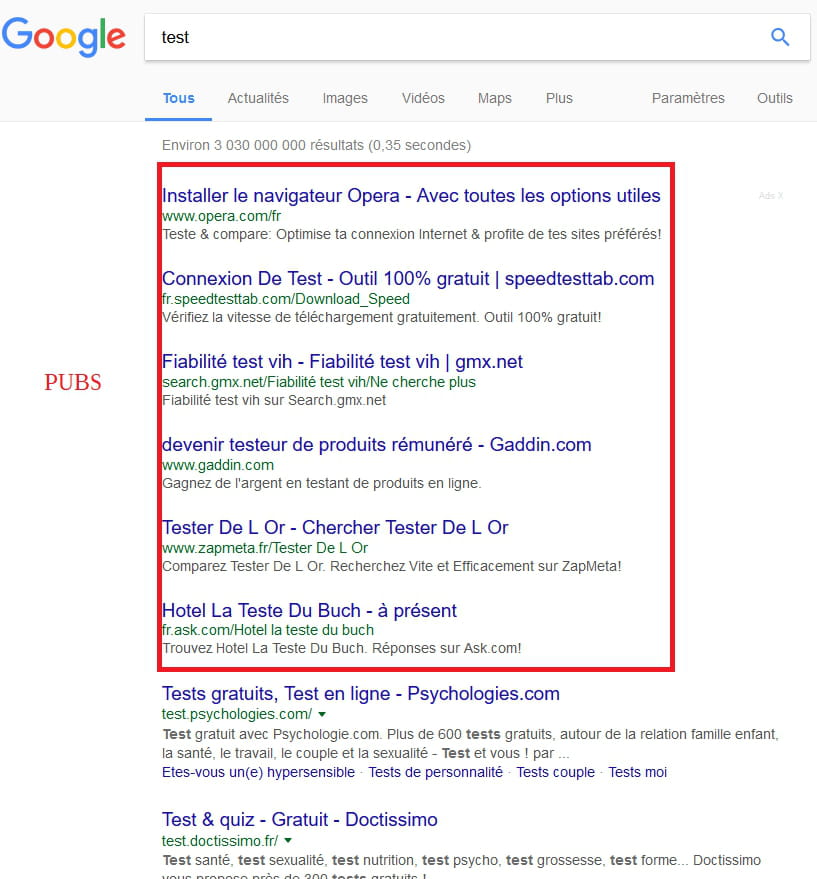Open 'Etes-vous un(e) hypersensible' sitelink
Screen dimensions: 817x879
pos(259,772)
